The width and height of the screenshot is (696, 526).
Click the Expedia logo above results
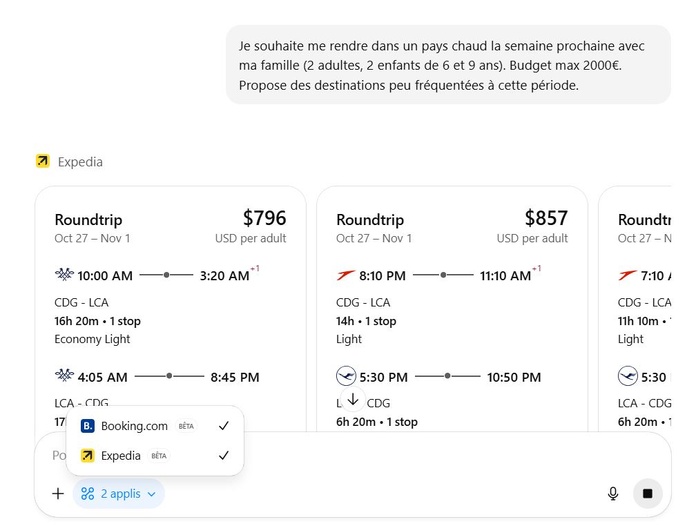point(42,161)
